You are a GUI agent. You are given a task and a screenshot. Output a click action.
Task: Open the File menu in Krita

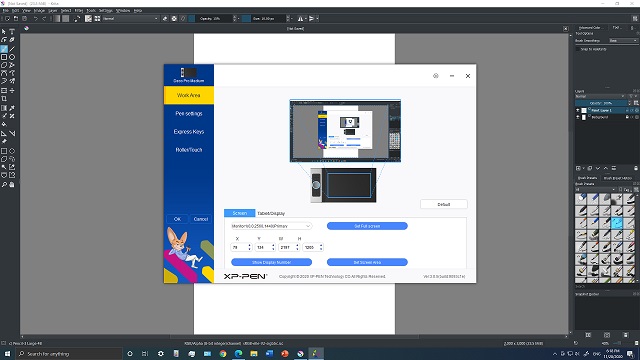(x=6, y=10)
